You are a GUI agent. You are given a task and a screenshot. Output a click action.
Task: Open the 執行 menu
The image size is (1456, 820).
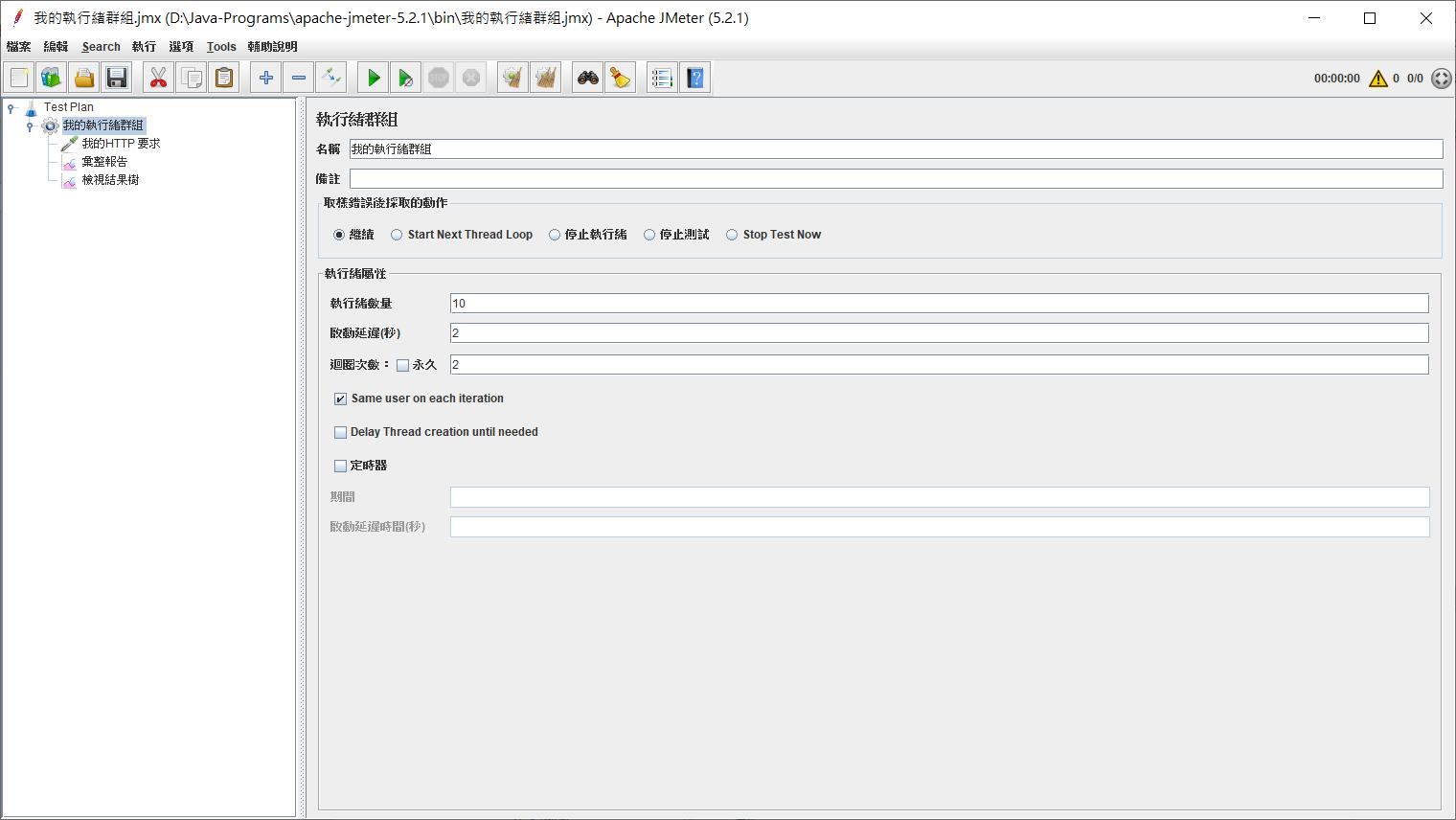[144, 46]
